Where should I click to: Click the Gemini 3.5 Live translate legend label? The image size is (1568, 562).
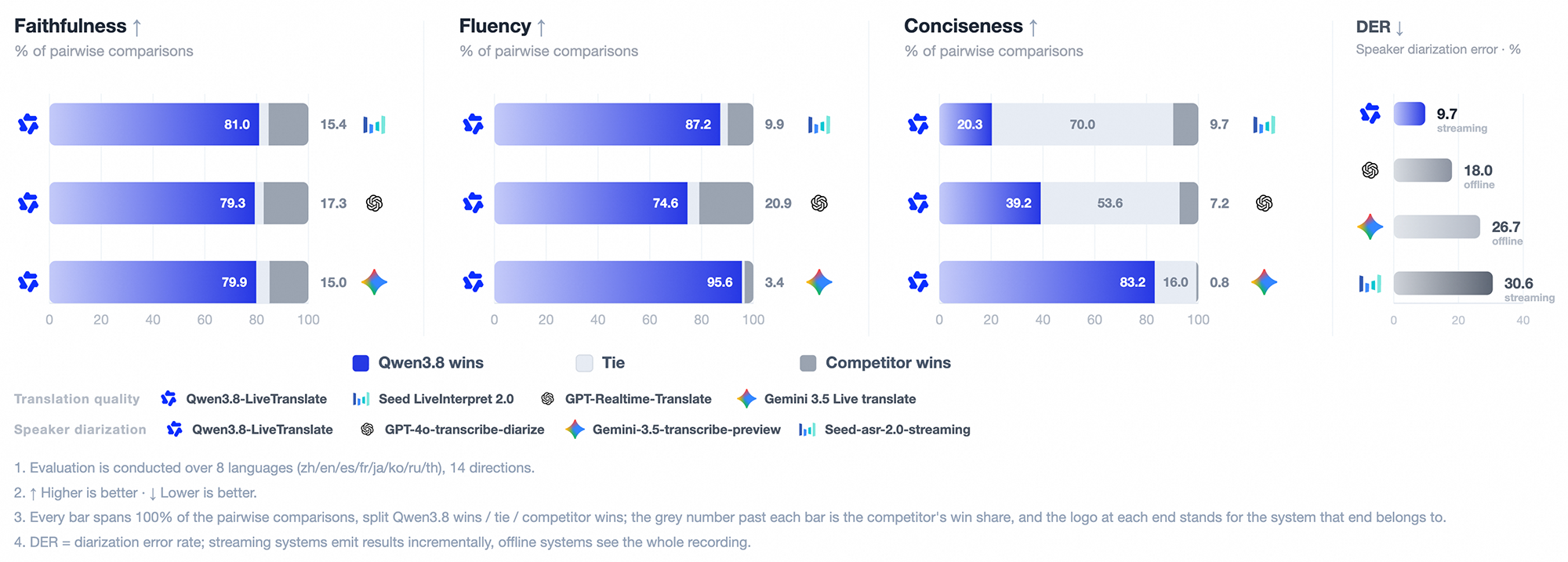(840, 399)
